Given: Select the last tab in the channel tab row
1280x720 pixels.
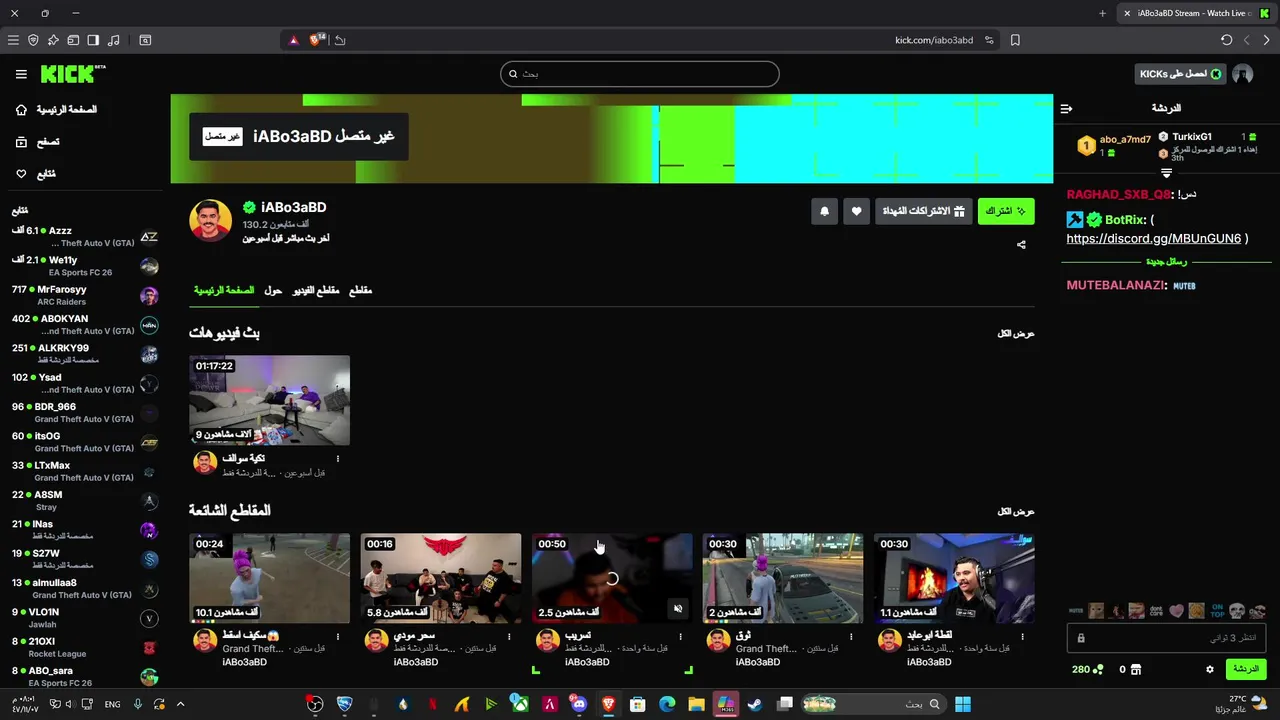Looking at the screenshot, I should coord(360,290).
